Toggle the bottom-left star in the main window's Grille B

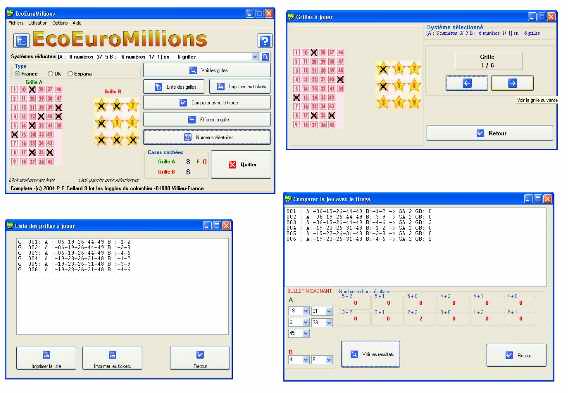click(101, 139)
